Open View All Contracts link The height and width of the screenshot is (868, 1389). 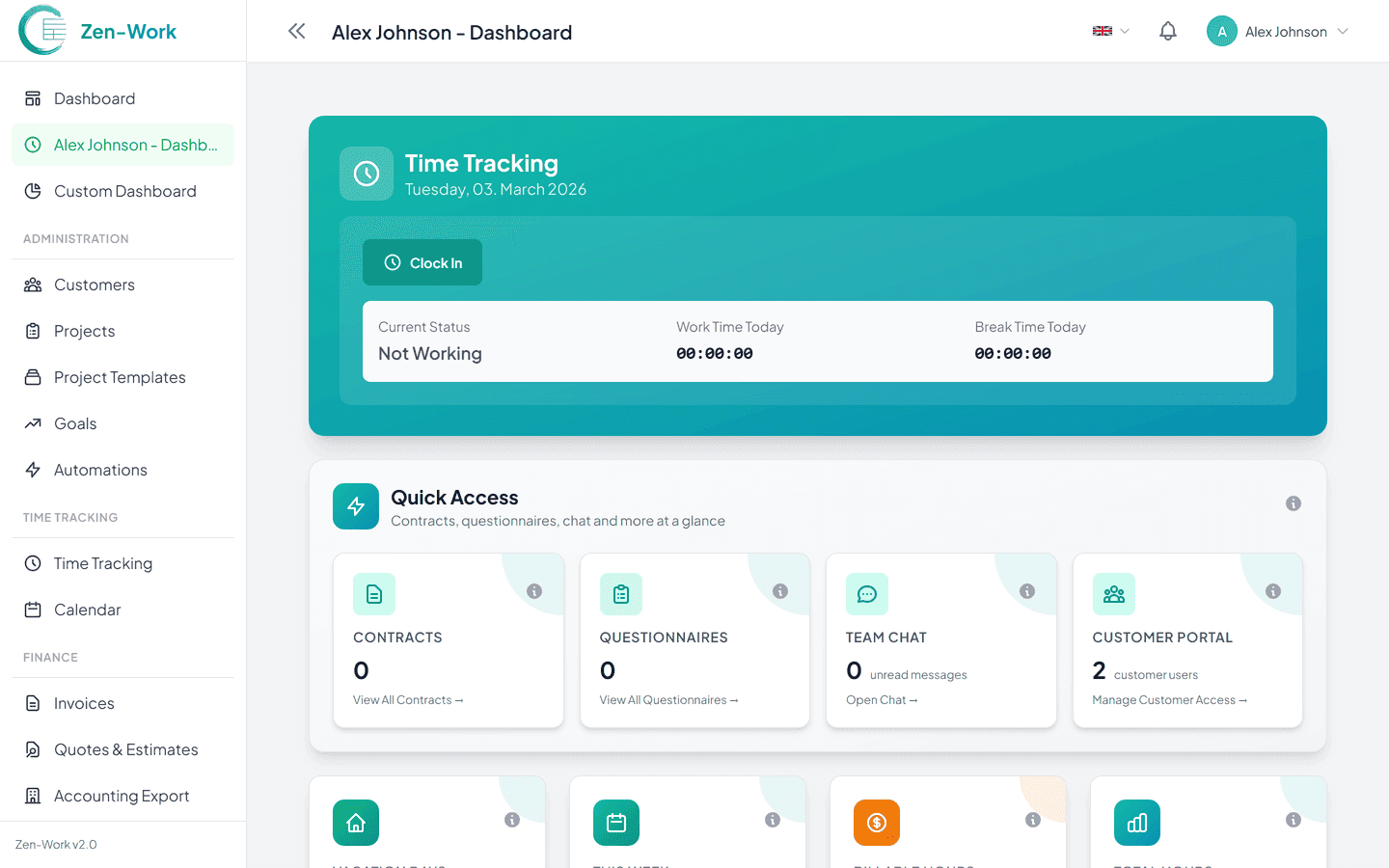point(407,699)
